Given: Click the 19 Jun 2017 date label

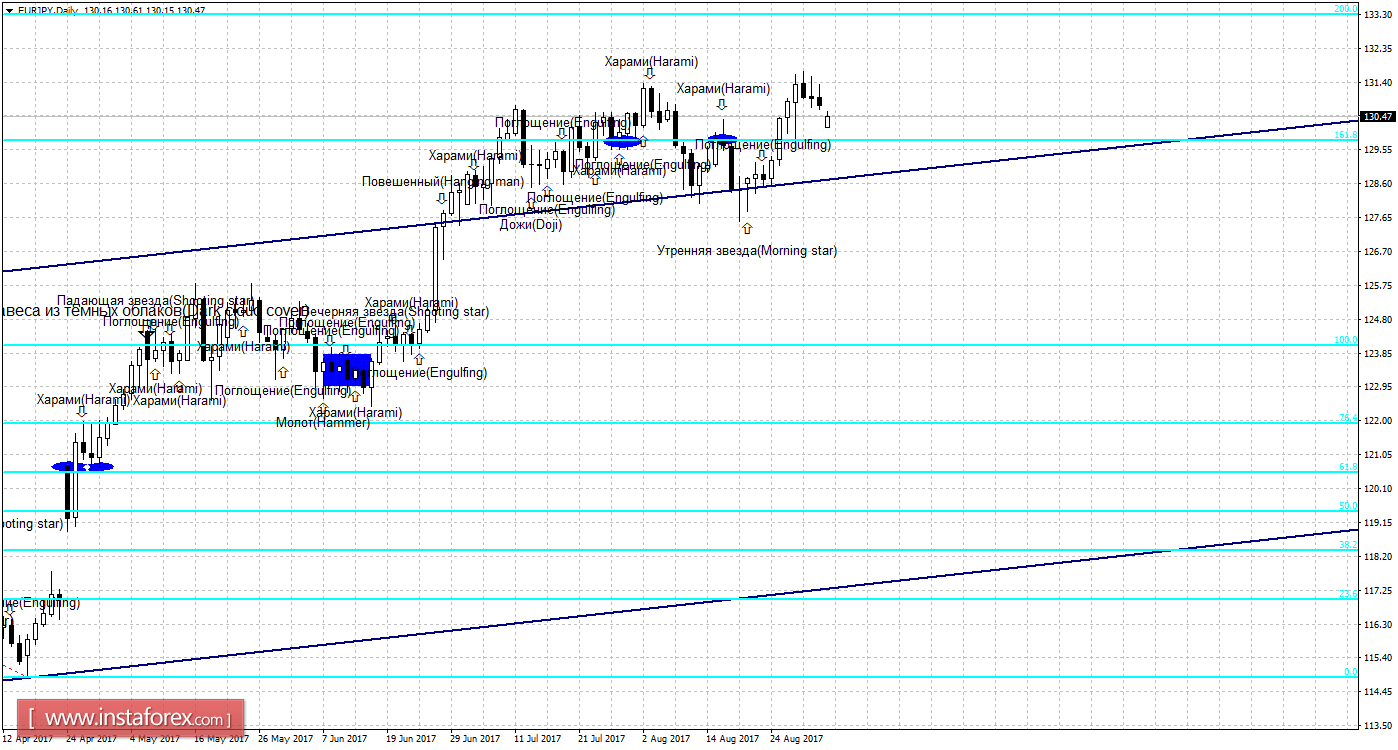Looking at the screenshot, I should [412, 740].
